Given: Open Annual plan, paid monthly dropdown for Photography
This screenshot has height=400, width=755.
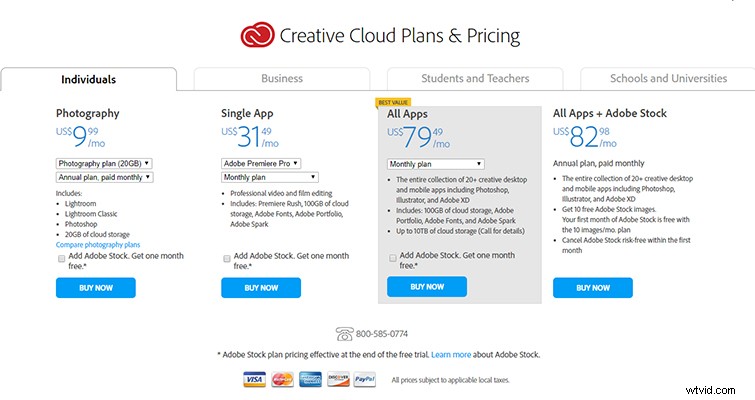Looking at the screenshot, I should click(104, 177).
